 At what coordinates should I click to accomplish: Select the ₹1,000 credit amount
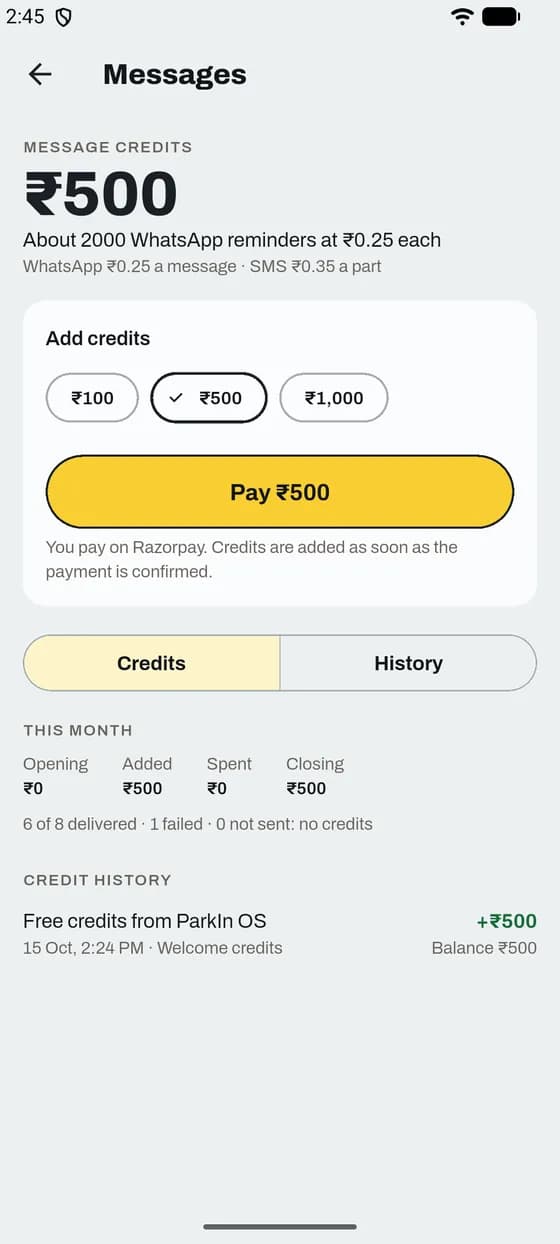(334, 398)
